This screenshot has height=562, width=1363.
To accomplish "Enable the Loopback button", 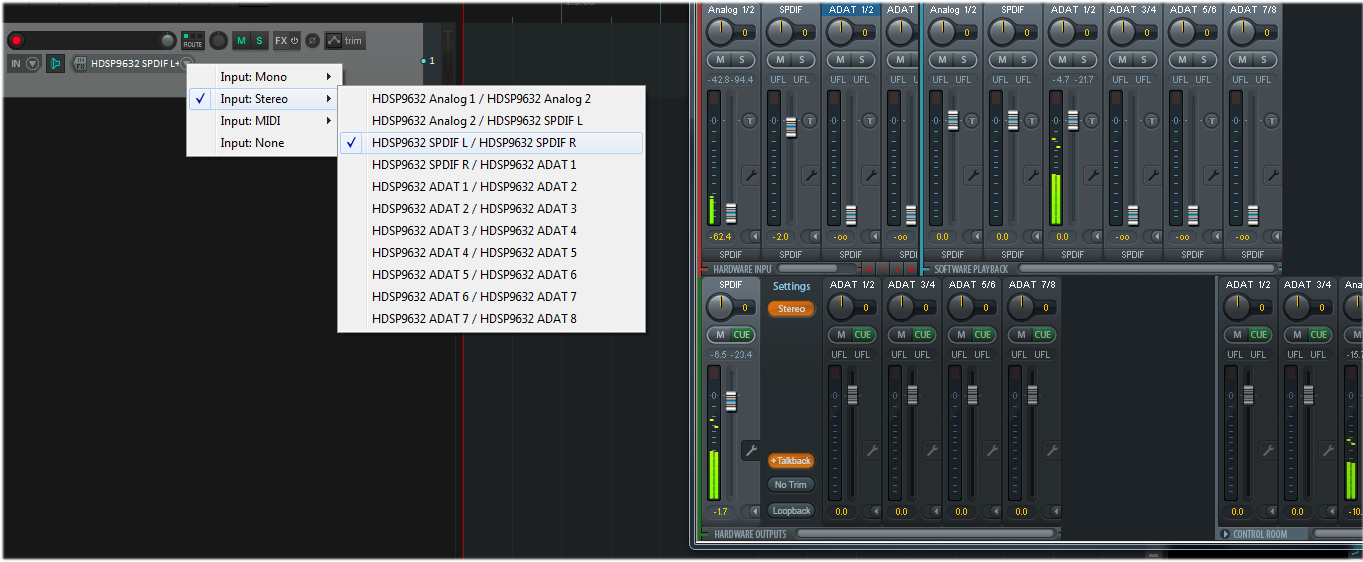I will (x=791, y=511).
